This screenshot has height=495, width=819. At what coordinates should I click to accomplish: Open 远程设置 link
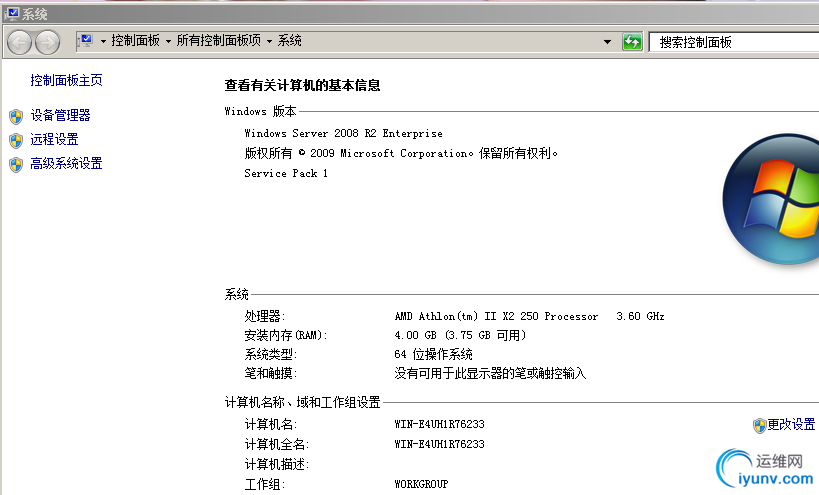[x=54, y=139]
